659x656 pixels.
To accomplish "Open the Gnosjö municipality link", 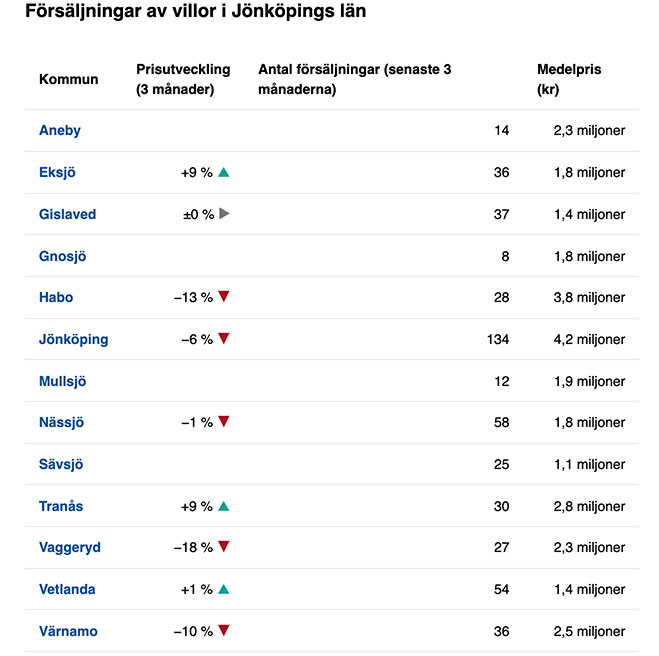I will pyautogui.click(x=63, y=256).
